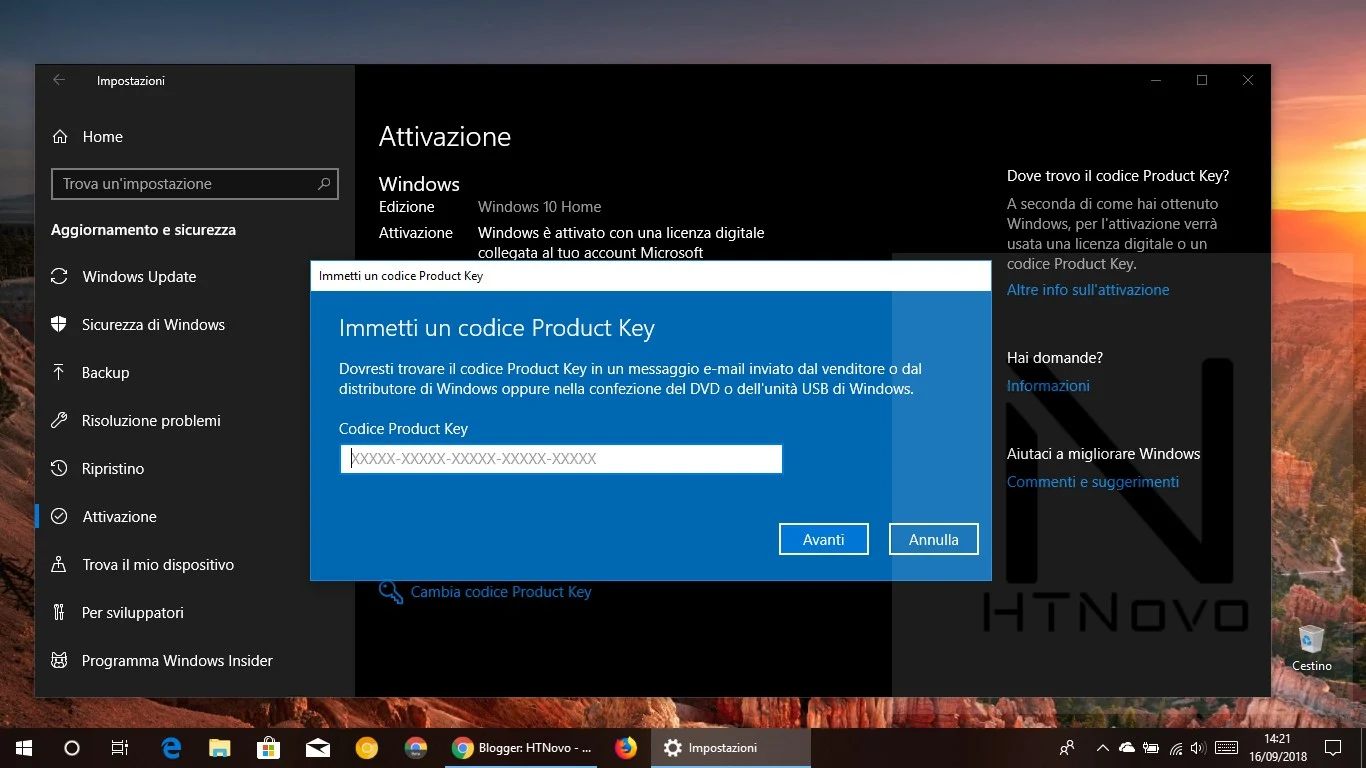1366x768 pixels.
Task: Open Action Center notifications icon
Action: (x=1332, y=748)
